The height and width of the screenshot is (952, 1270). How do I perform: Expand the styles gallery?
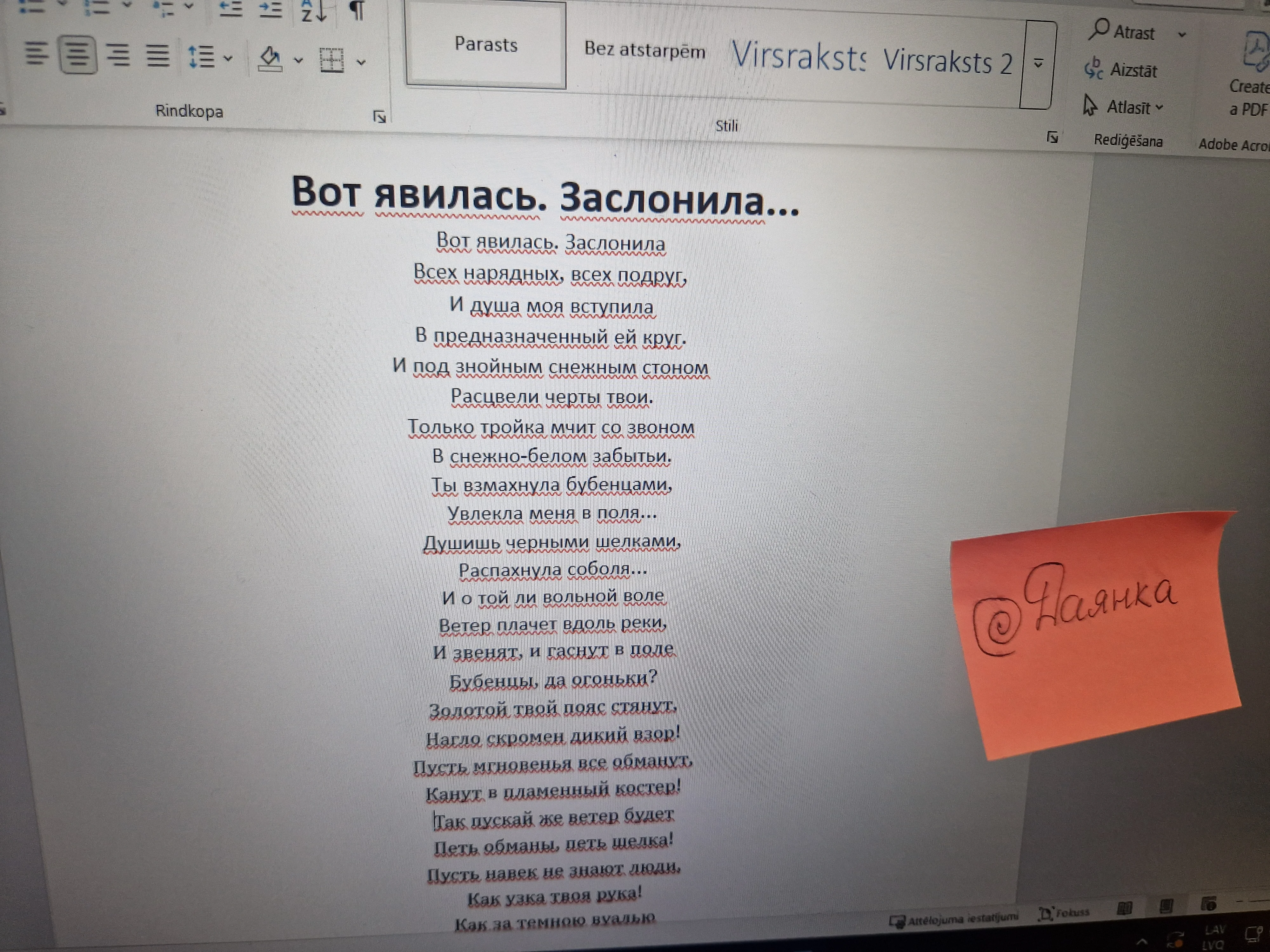[1038, 64]
